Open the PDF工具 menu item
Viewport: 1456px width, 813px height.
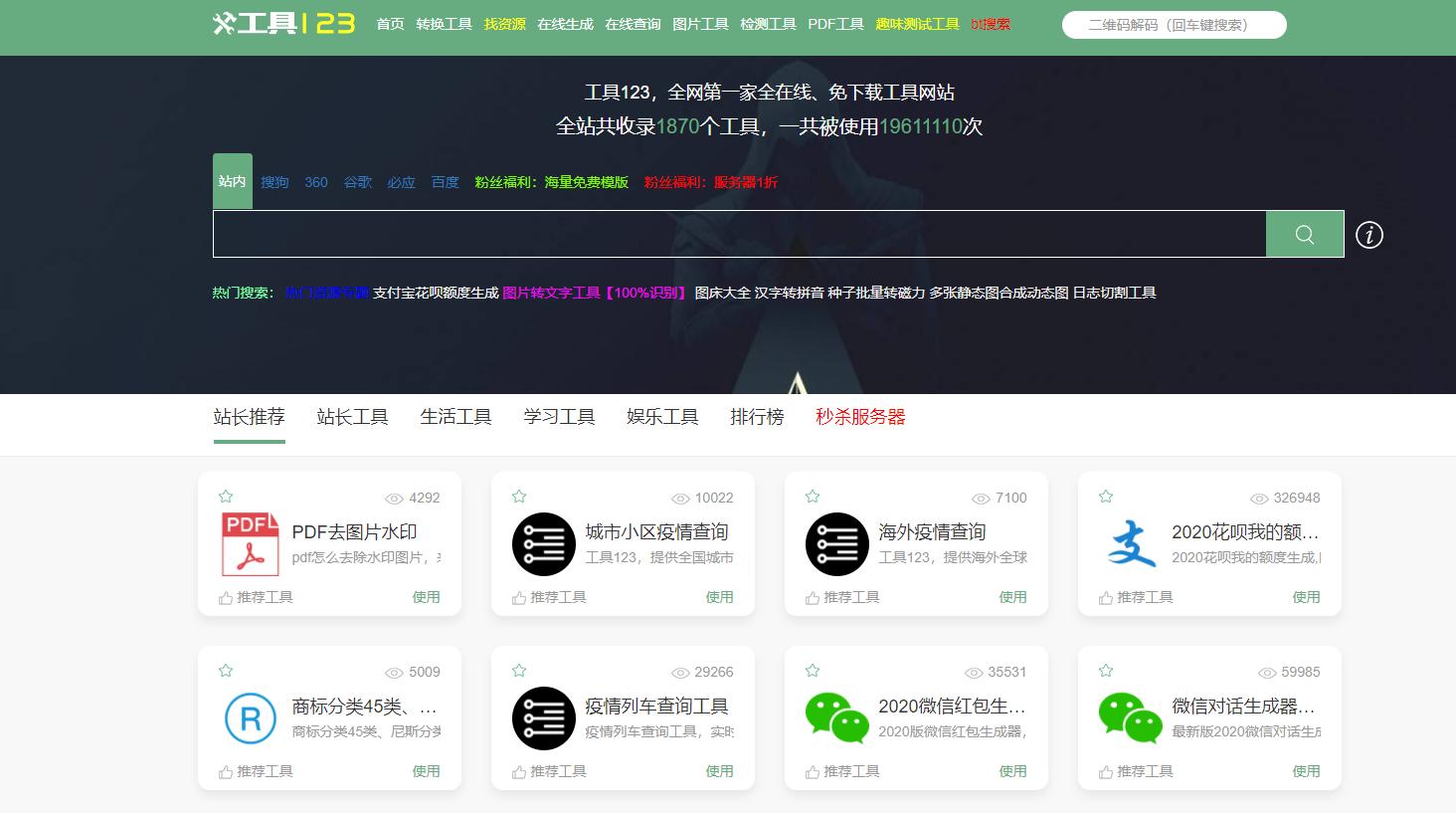point(835,24)
